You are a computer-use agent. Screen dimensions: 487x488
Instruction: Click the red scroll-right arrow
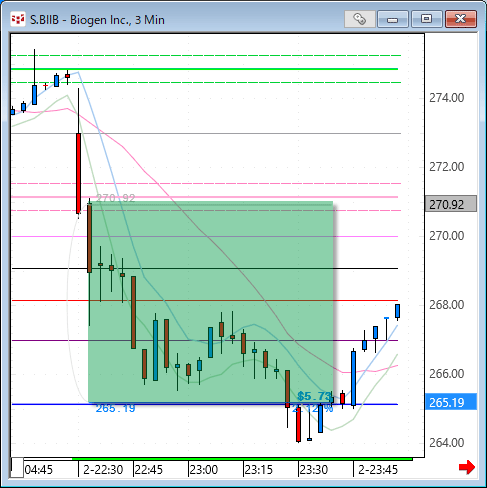click(467, 467)
